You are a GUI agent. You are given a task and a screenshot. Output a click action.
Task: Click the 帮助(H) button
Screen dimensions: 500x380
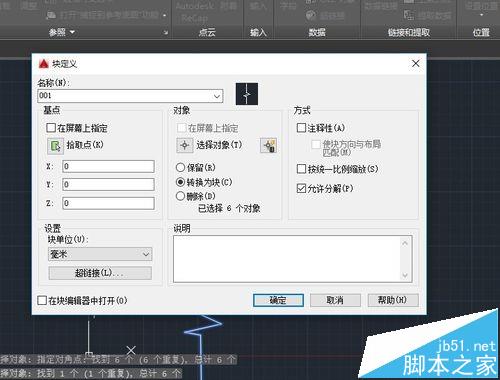(x=393, y=300)
